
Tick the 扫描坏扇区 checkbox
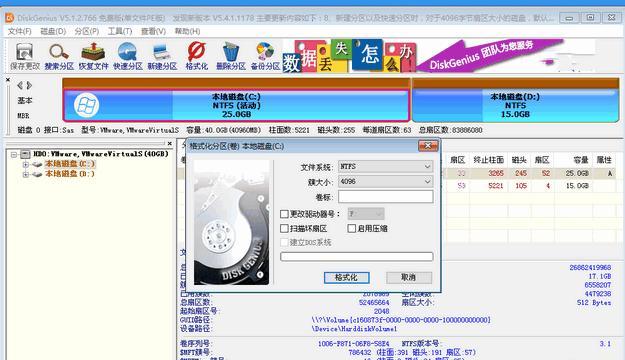(284, 228)
